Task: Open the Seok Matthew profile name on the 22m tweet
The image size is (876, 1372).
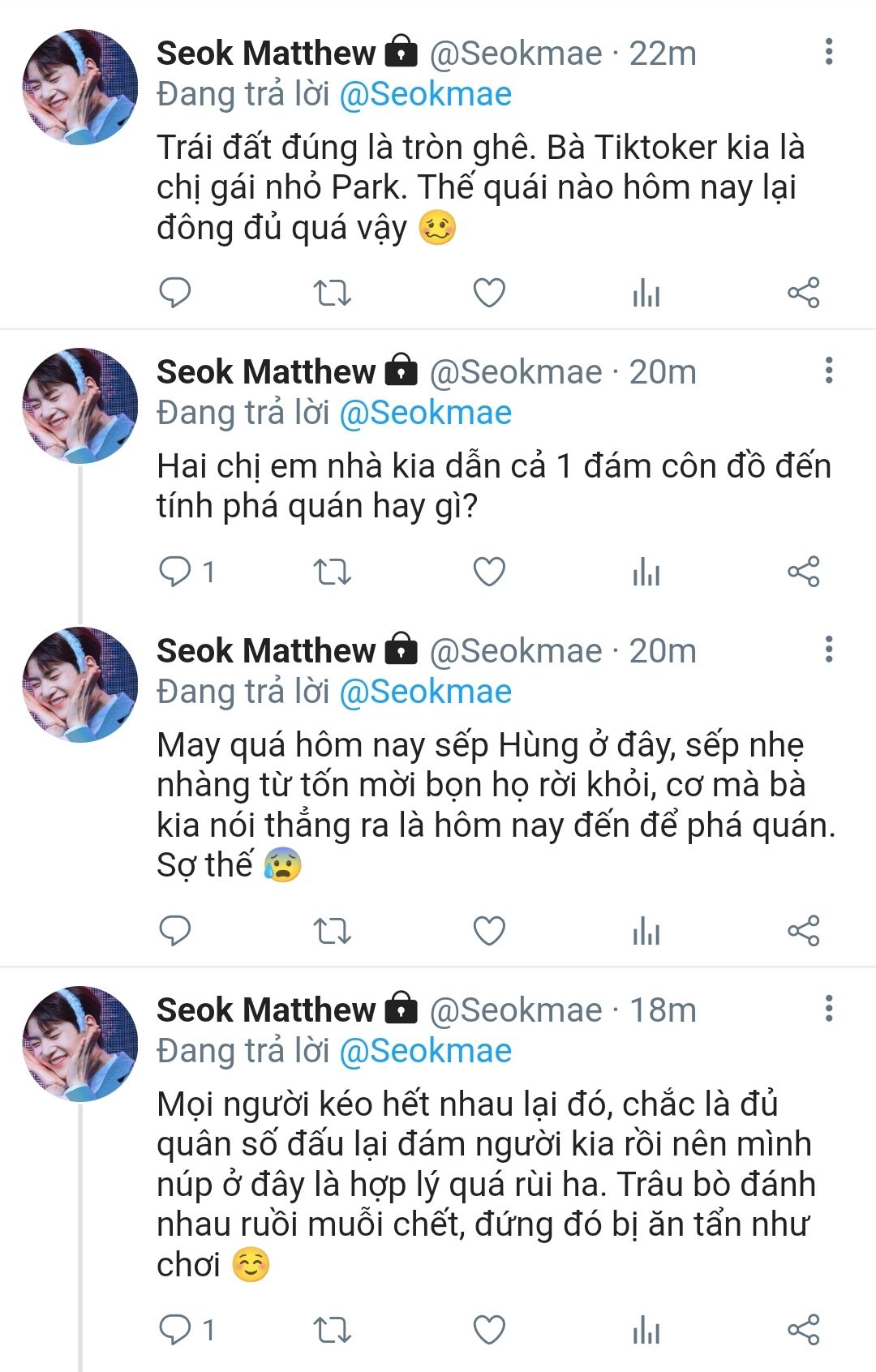Action: (x=265, y=54)
